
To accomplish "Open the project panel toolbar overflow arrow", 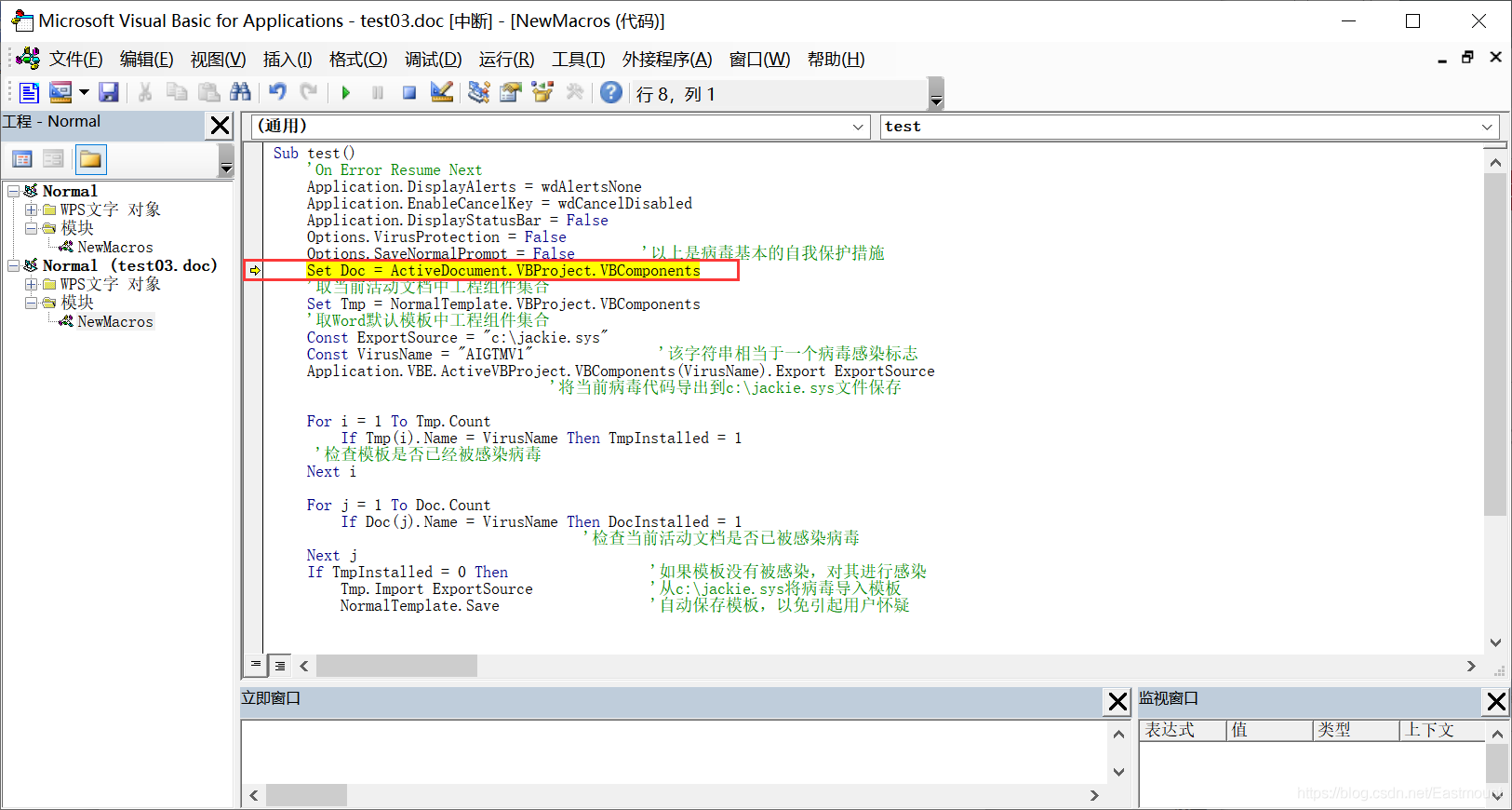I will [x=226, y=161].
